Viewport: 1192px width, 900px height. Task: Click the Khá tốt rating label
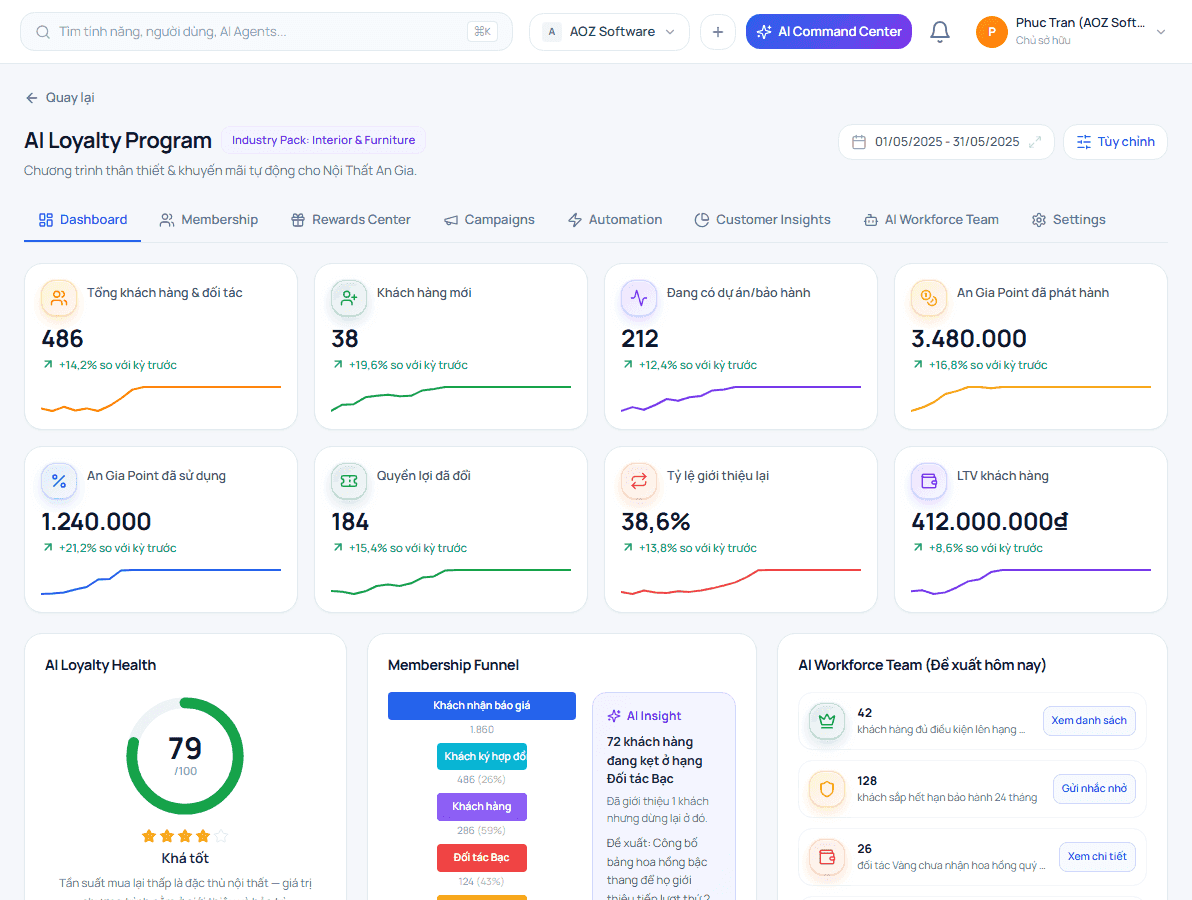point(185,858)
